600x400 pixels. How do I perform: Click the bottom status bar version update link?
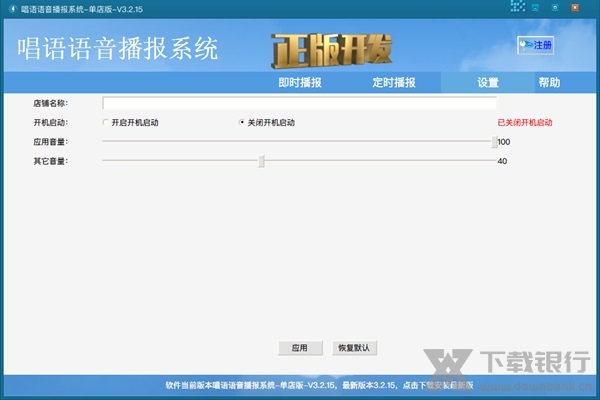pos(319,385)
